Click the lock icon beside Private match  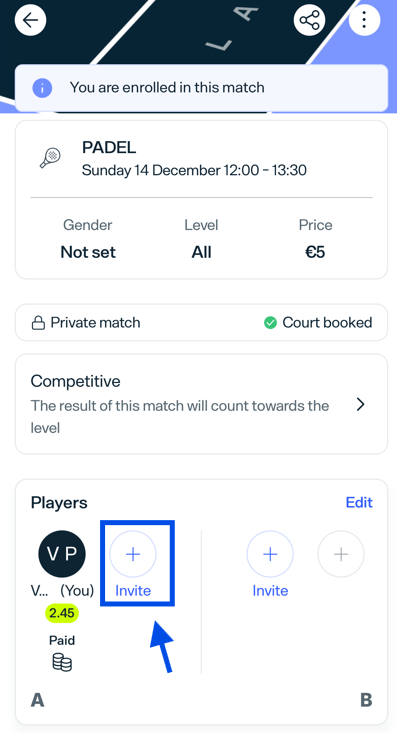point(38,323)
